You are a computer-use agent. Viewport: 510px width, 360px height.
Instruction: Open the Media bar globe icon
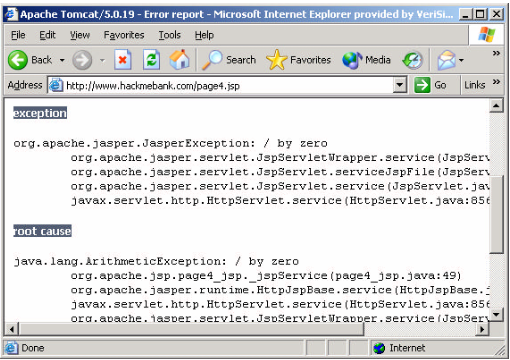(x=352, y=60)
